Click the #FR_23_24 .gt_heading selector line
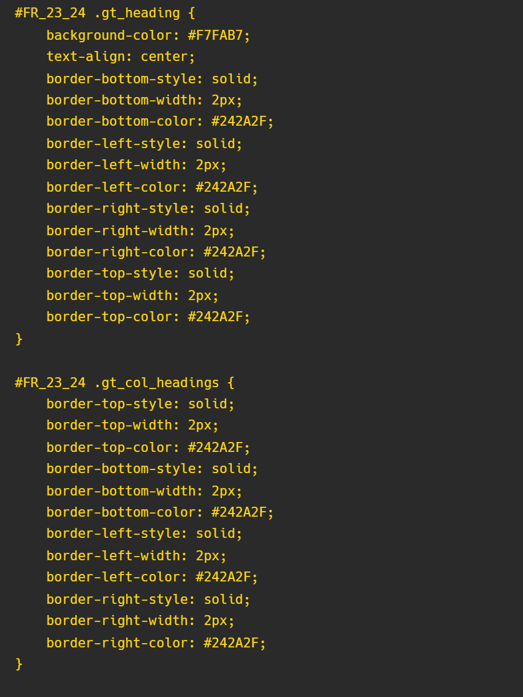The width and height of the screenshot is (523, 697). 105,13
